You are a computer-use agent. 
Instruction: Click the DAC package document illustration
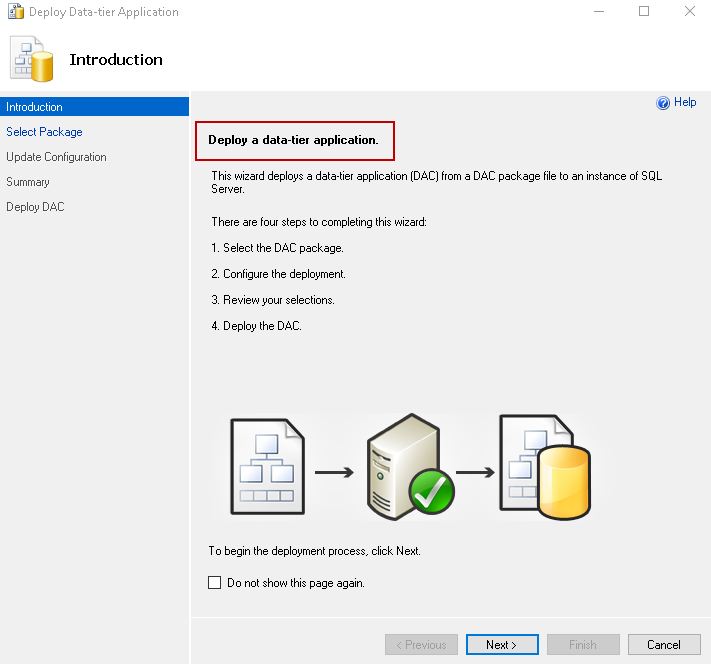pyautogui.click(x=268, y=466)
